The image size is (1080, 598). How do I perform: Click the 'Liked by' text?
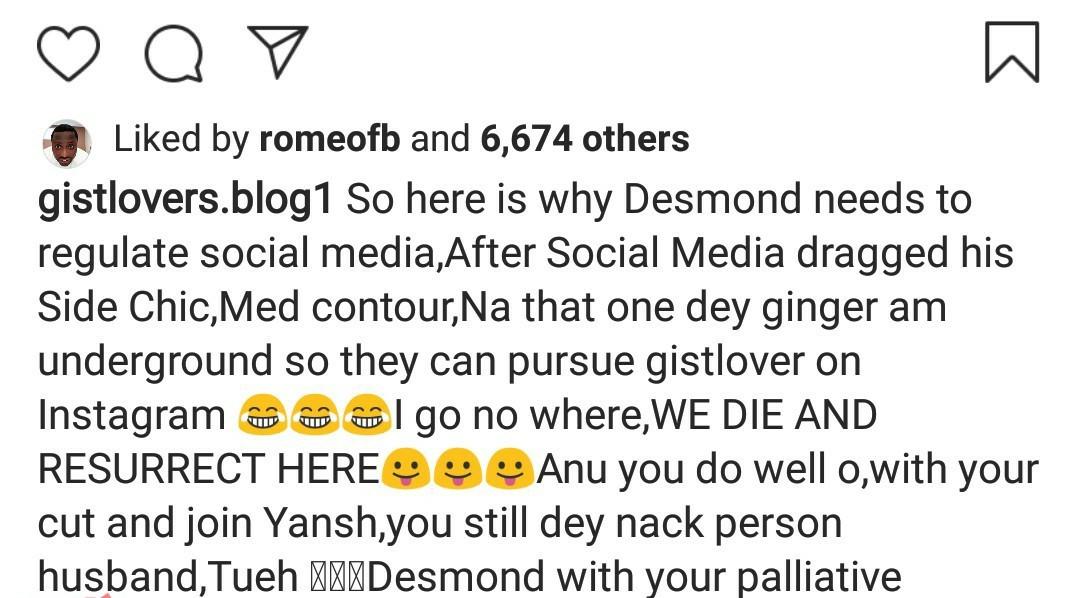point(181,139)
